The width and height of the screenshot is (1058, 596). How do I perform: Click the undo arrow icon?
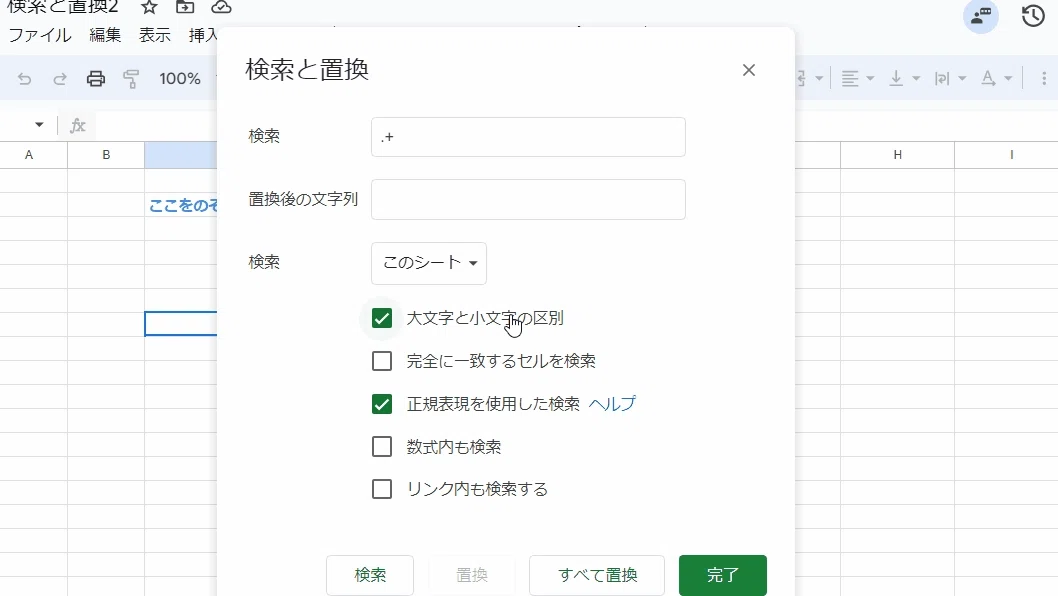[x=24, y=79]
